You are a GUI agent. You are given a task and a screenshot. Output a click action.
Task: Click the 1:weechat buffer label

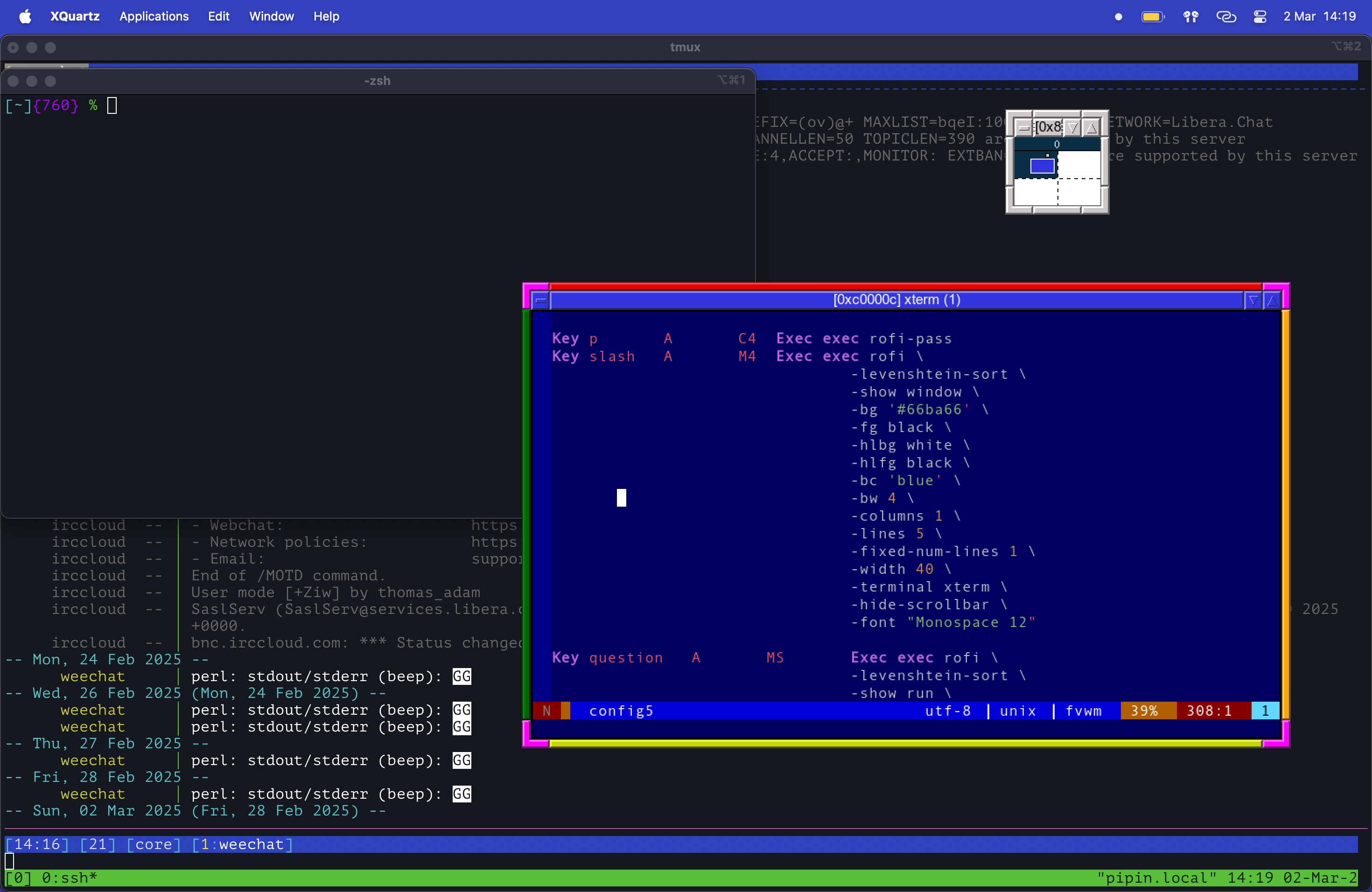click(242, 844)
